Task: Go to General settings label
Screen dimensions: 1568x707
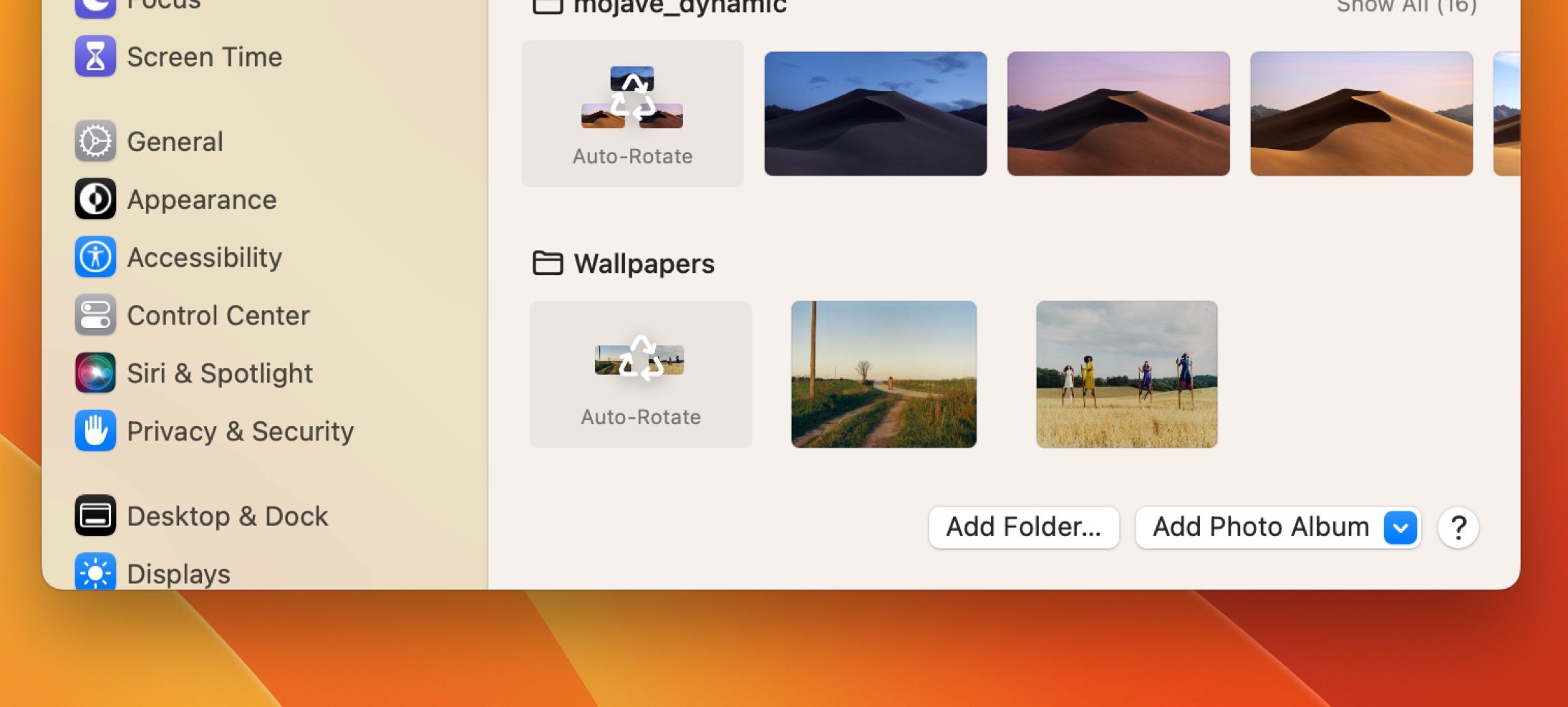Action: [x=175, y=141]
